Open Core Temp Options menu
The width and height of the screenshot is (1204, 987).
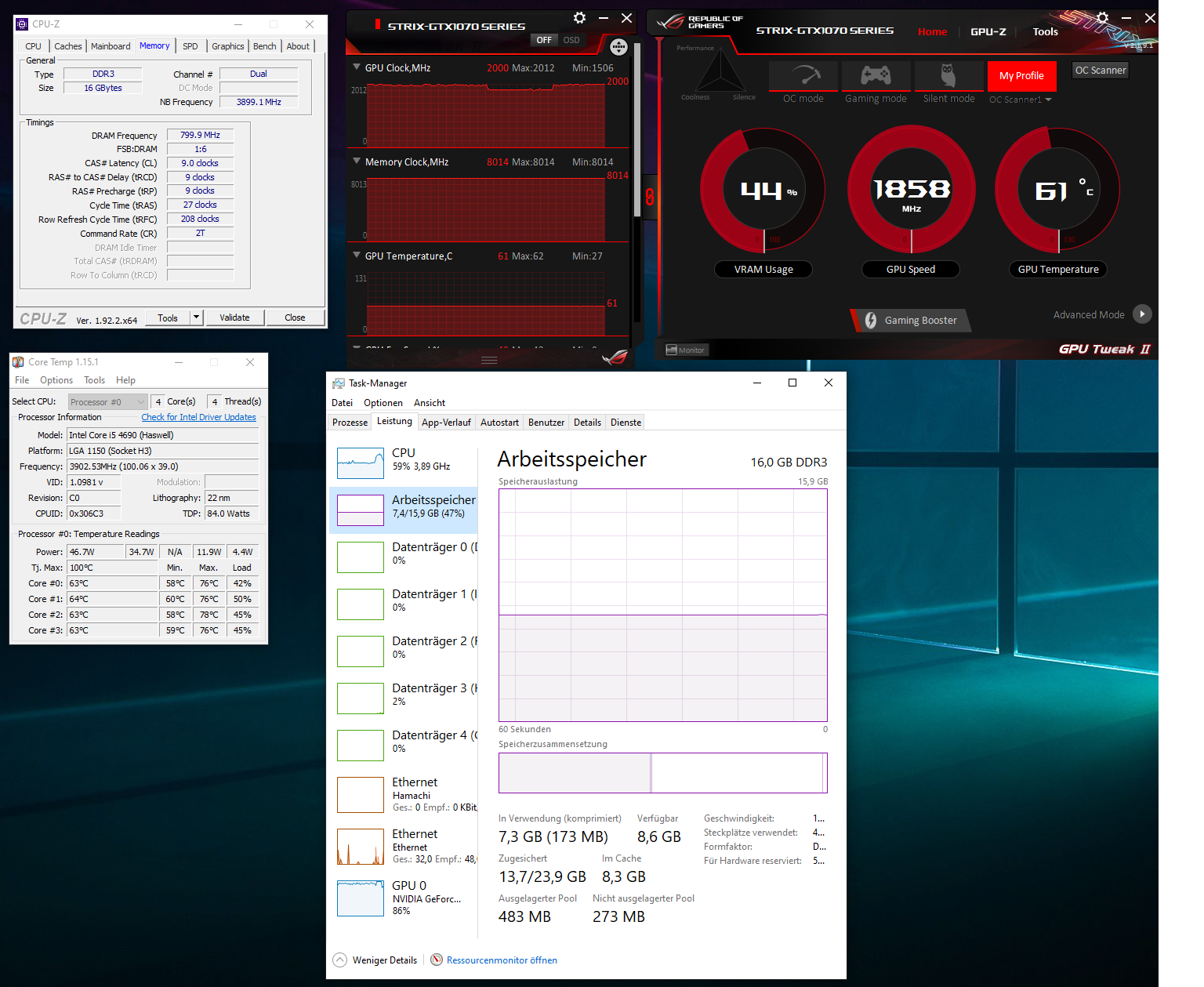[x=56, y=380]
